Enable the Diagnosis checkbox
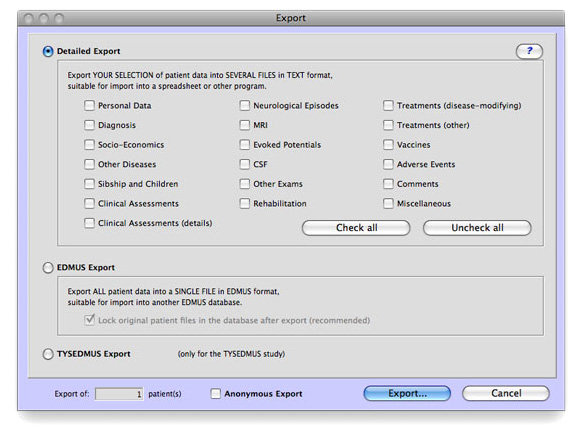Screen dimensions: 583x430 pyautogui.click(x=89, y=125)
